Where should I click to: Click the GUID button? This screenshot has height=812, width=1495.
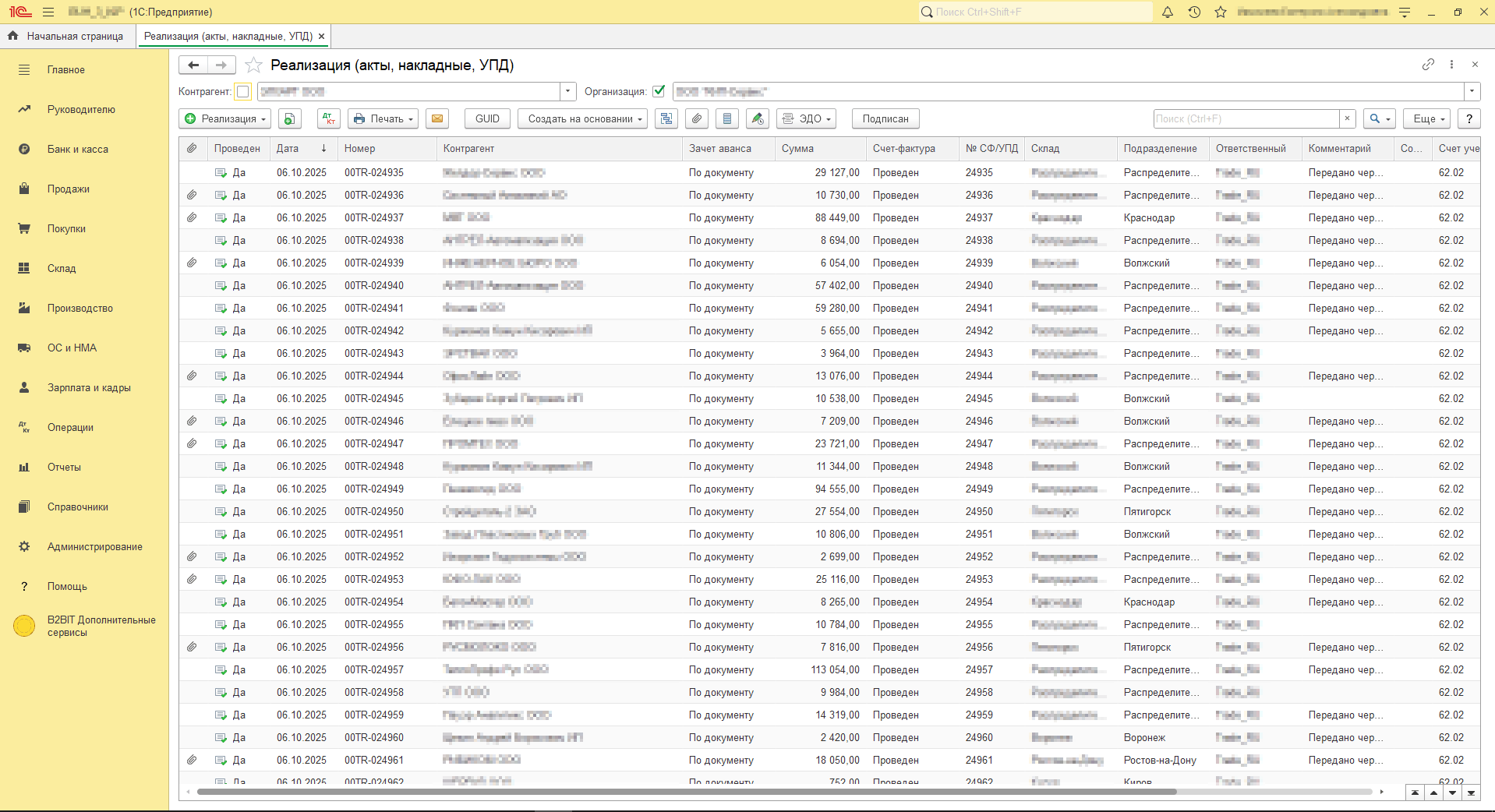(x=487, y=118)
